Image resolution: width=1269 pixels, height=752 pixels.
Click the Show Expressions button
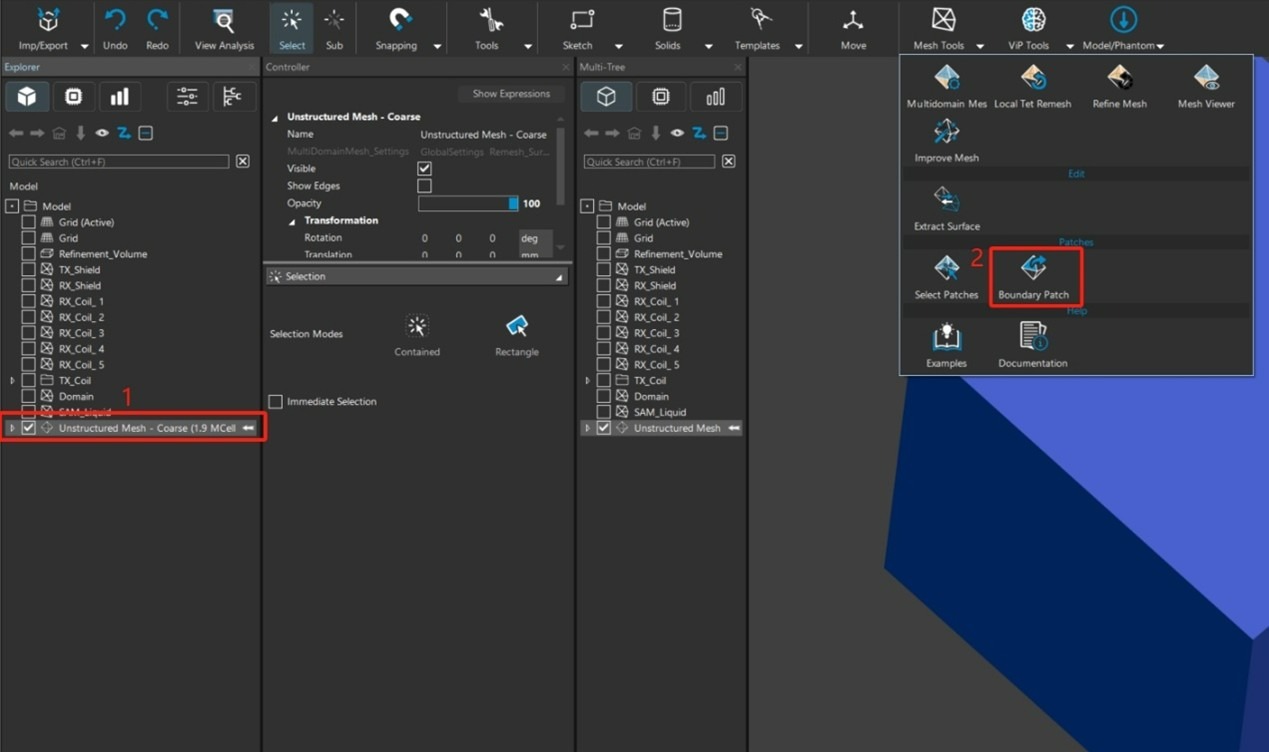pos(511,94)
